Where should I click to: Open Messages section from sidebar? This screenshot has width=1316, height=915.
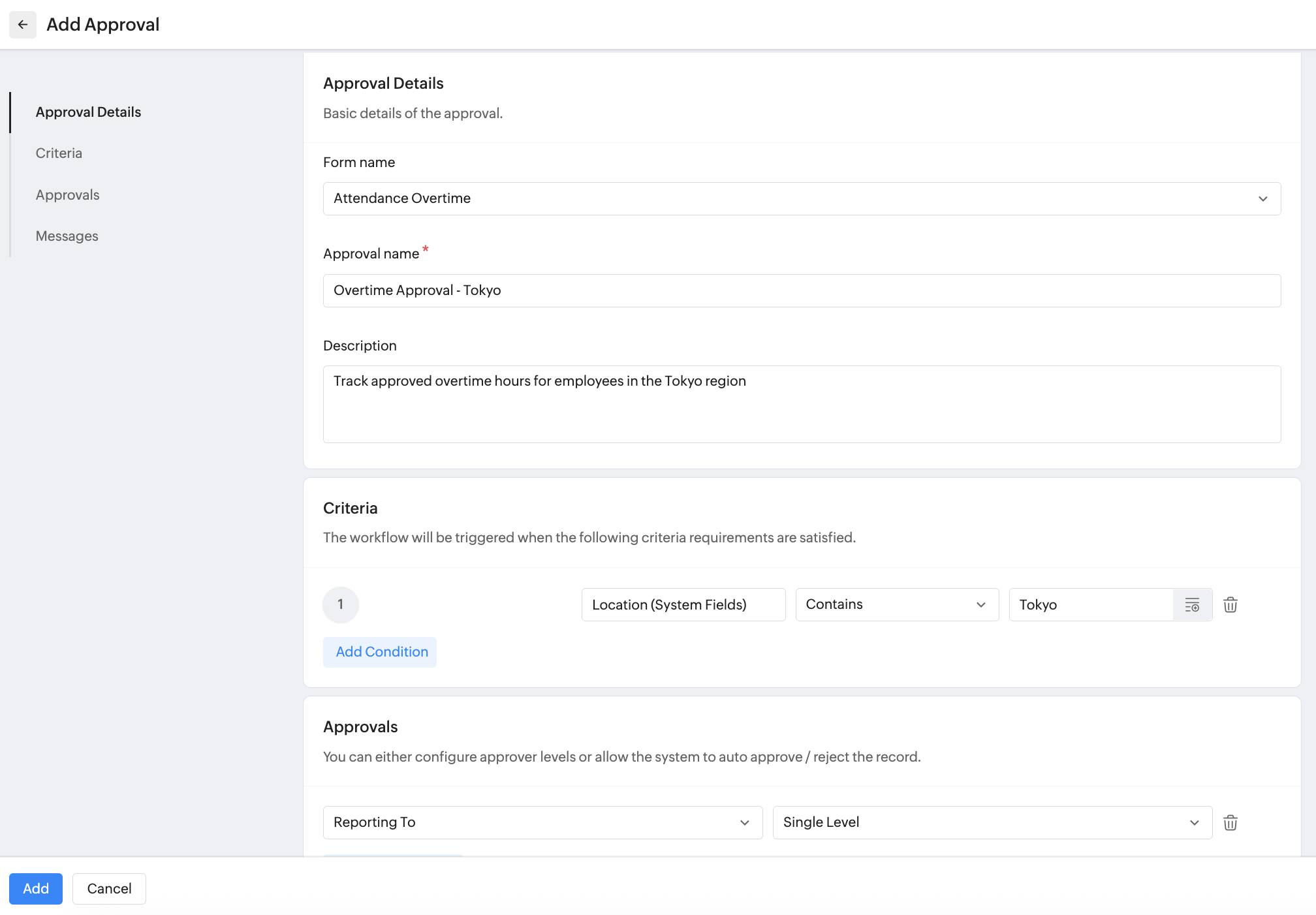[67, 236]
